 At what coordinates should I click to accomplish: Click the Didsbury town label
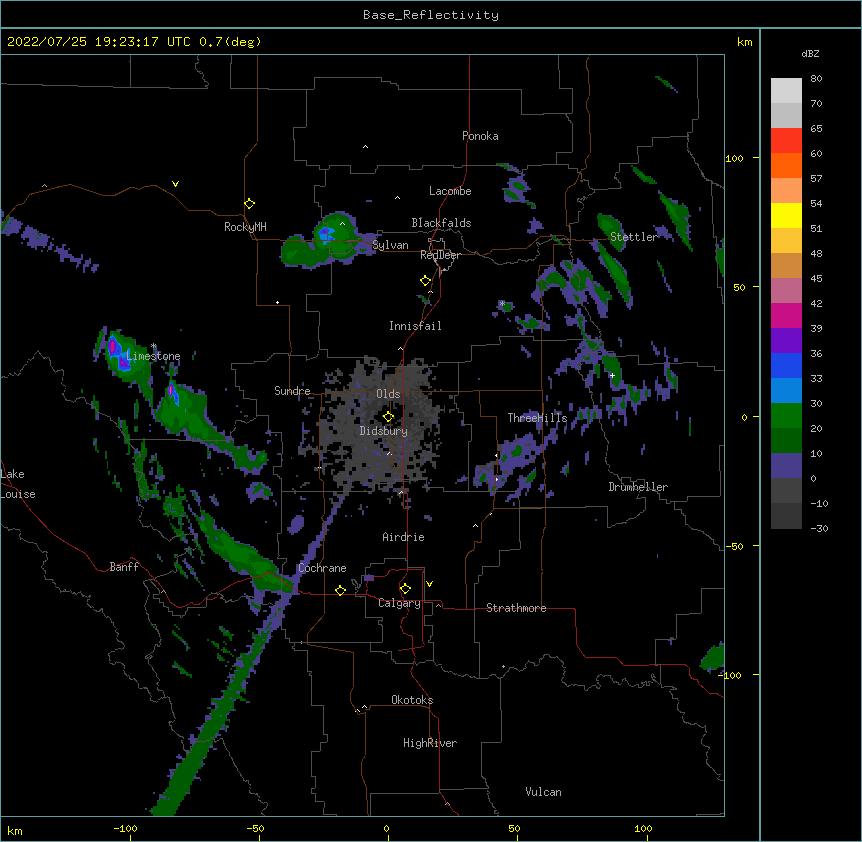click(384, 431)
